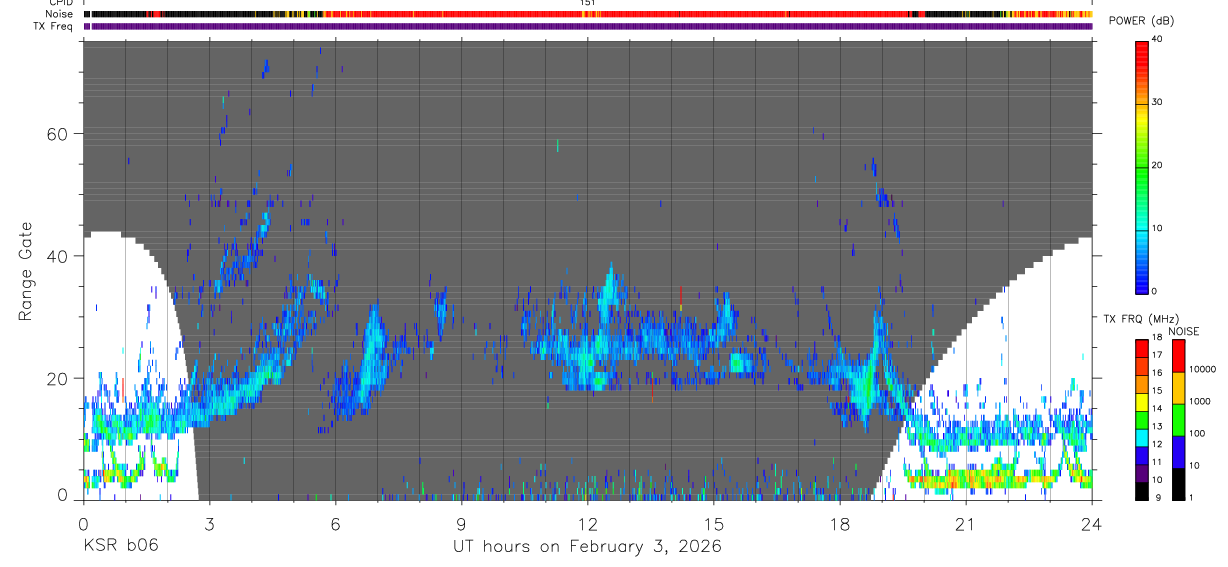Click the '100' tick on NOISE scale
The image size is (1228, 567).
1198,433
